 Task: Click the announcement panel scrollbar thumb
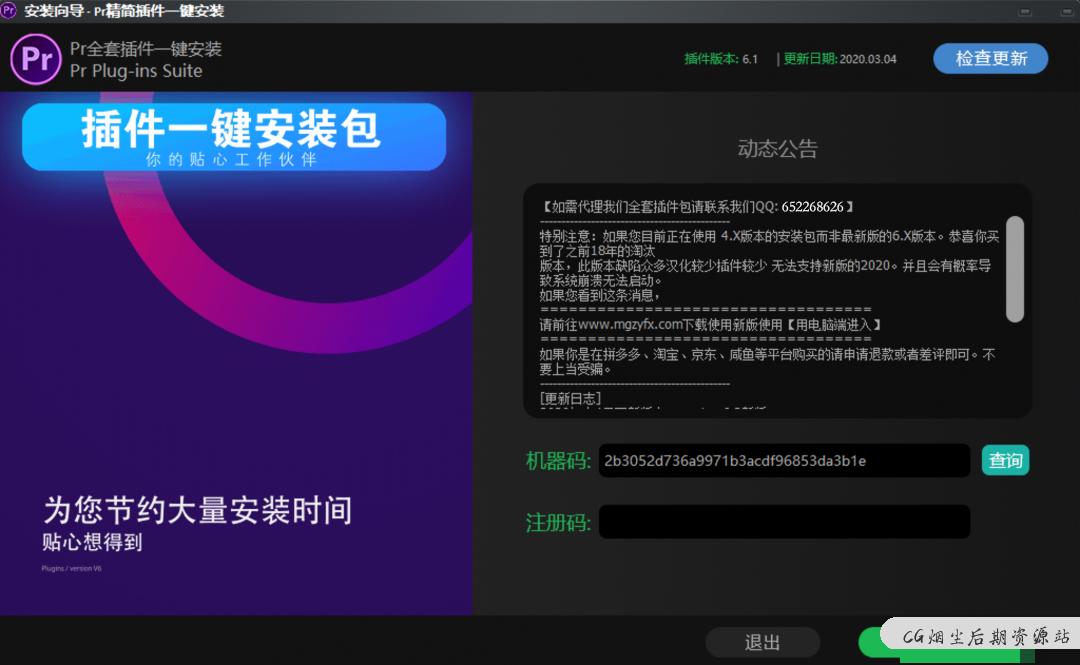[x=1015, y=269]
